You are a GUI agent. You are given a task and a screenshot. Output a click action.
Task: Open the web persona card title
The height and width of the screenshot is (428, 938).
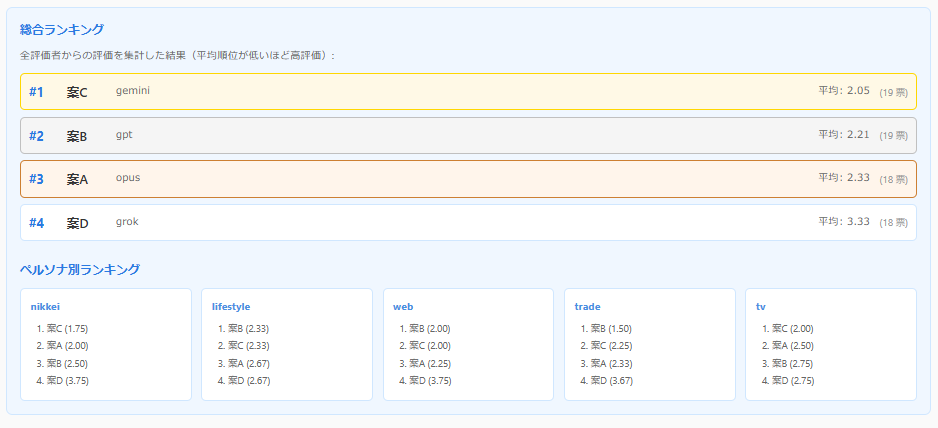pyautogui.click(x=403, y=307)
